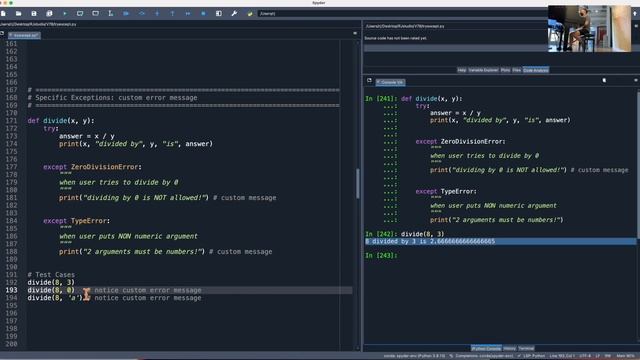640x360 pixels.
Task: Click '# Specific Exceptions: custom error message' comment
Action: (x=112, y=98)
